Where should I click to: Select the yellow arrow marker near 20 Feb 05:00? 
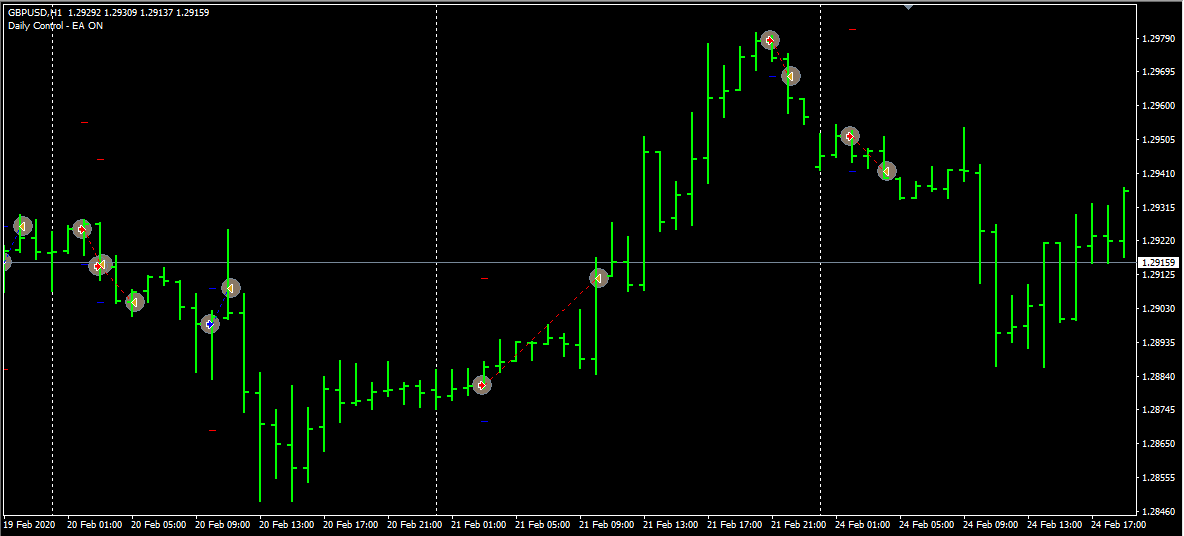click(x=134, y=302)
